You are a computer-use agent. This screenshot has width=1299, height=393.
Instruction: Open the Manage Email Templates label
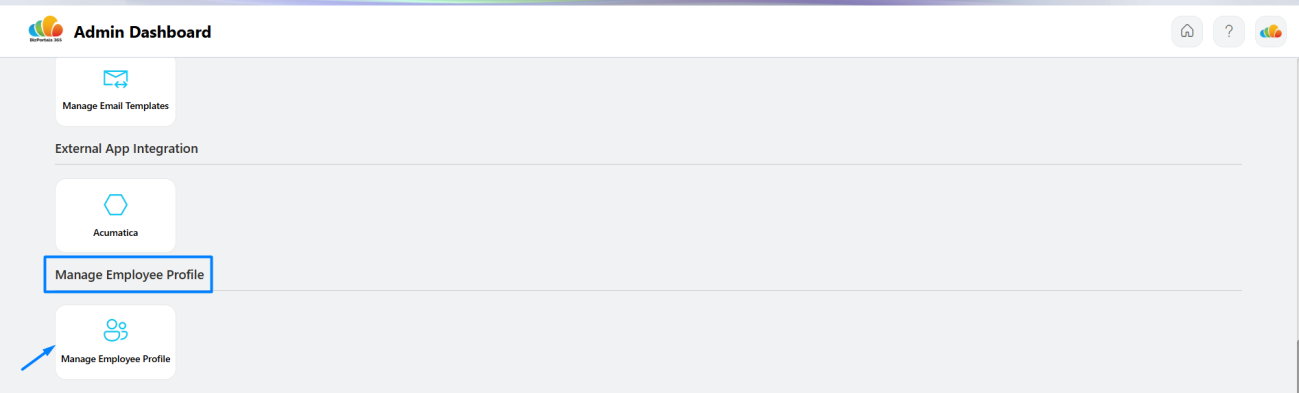click(x=116, y=106)
